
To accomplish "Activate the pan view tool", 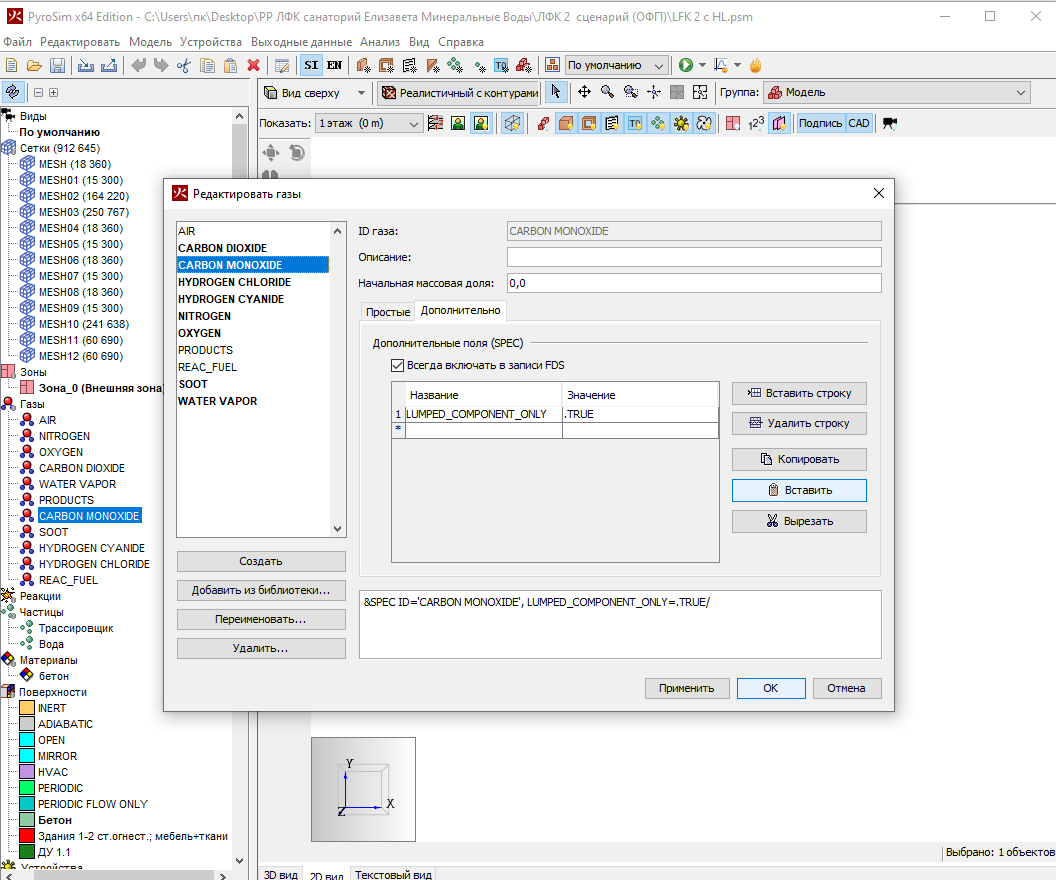I will coord(585,92).
